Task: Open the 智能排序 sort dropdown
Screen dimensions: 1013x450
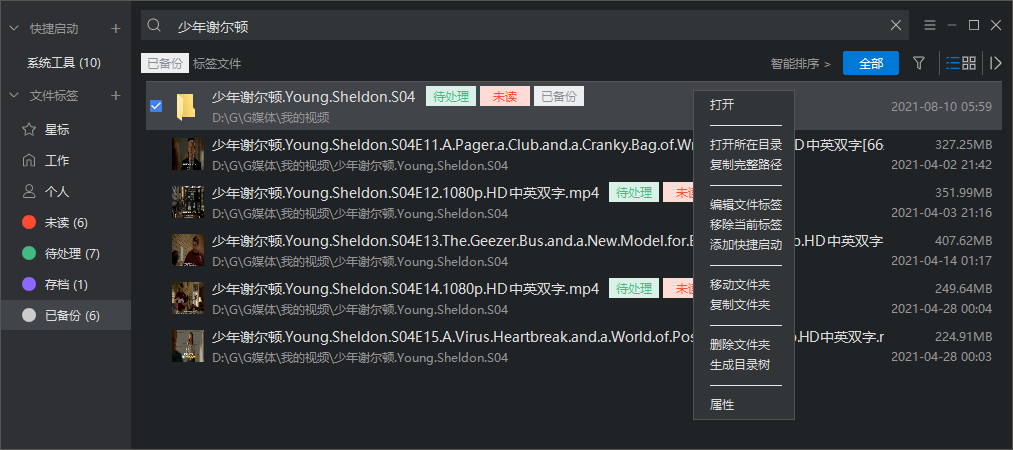Action: point(800,64)
